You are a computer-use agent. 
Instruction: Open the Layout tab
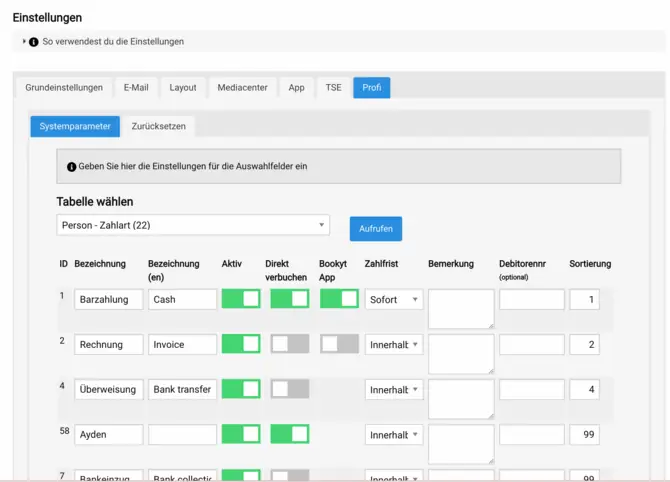click(183, 88)
